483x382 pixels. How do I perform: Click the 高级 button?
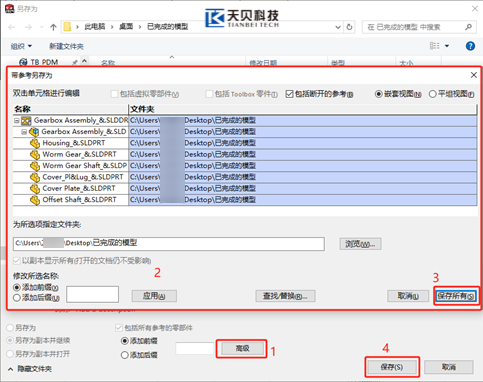coord(242,349)
